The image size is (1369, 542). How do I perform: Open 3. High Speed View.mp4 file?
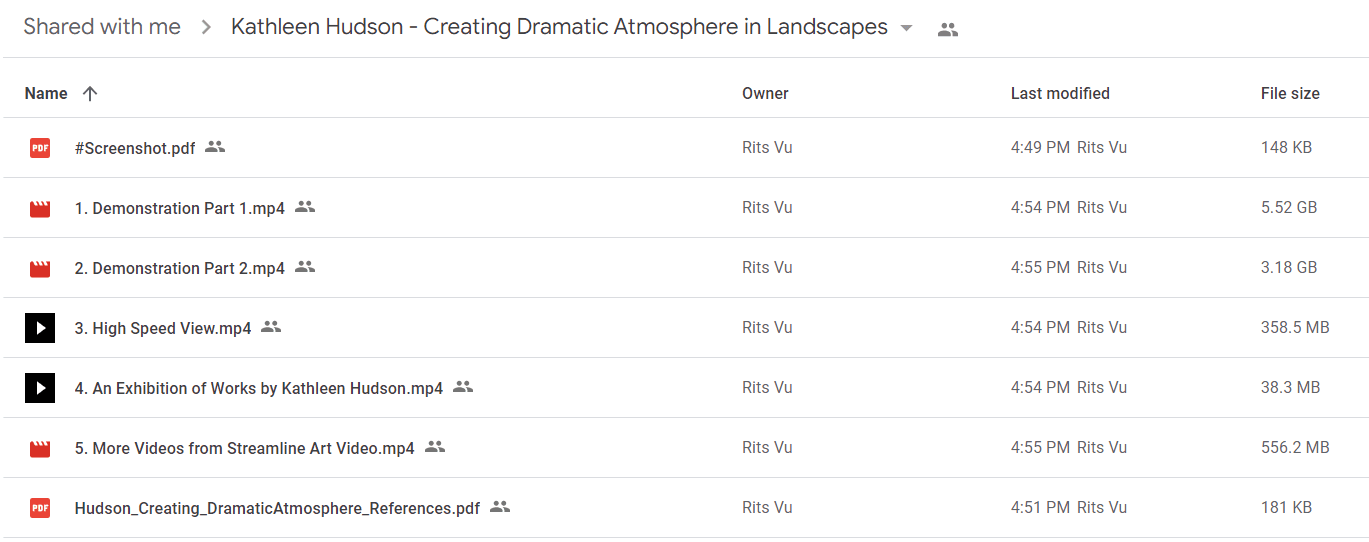pyautogui.click(x=163, y=328)
